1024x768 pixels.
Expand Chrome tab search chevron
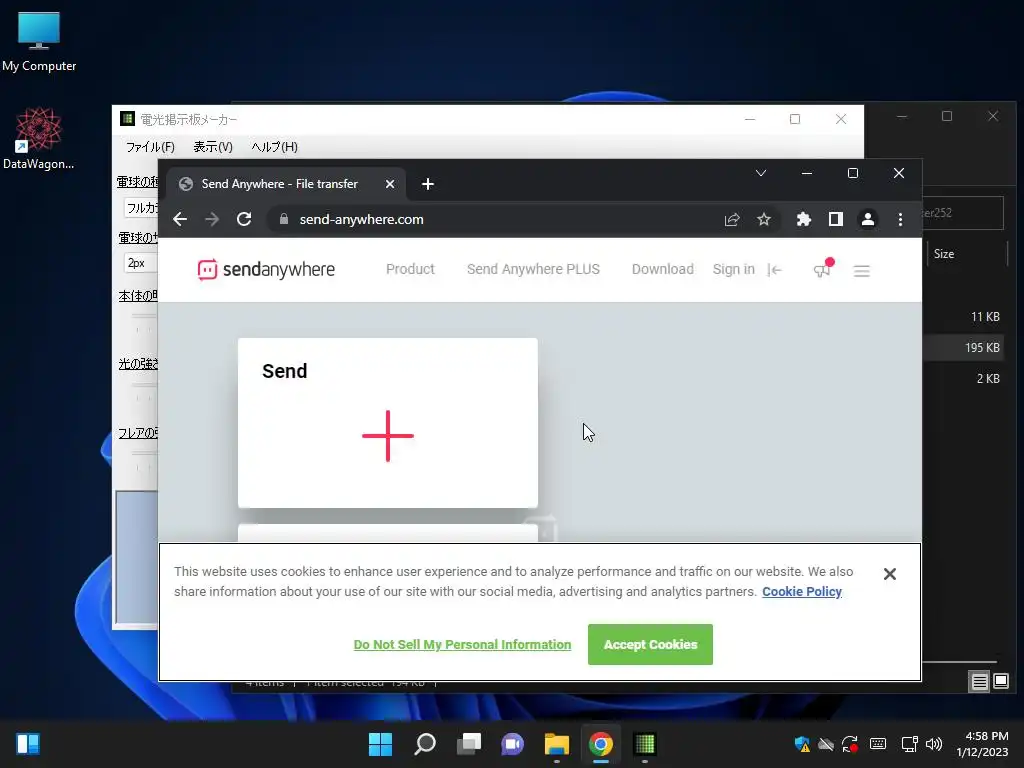pos(761,173)
